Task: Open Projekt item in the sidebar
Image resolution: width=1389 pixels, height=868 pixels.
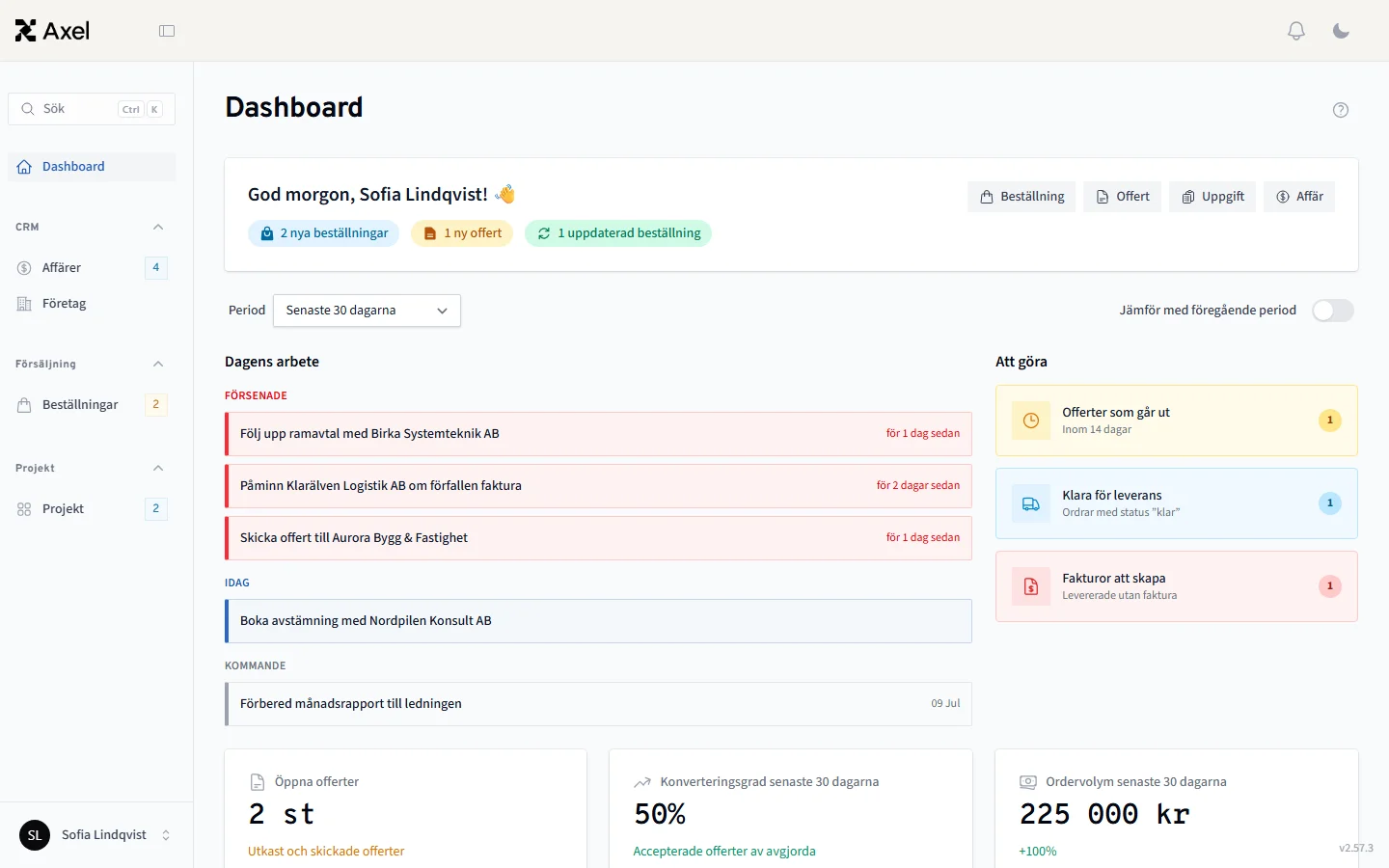Action: [92, 509]
